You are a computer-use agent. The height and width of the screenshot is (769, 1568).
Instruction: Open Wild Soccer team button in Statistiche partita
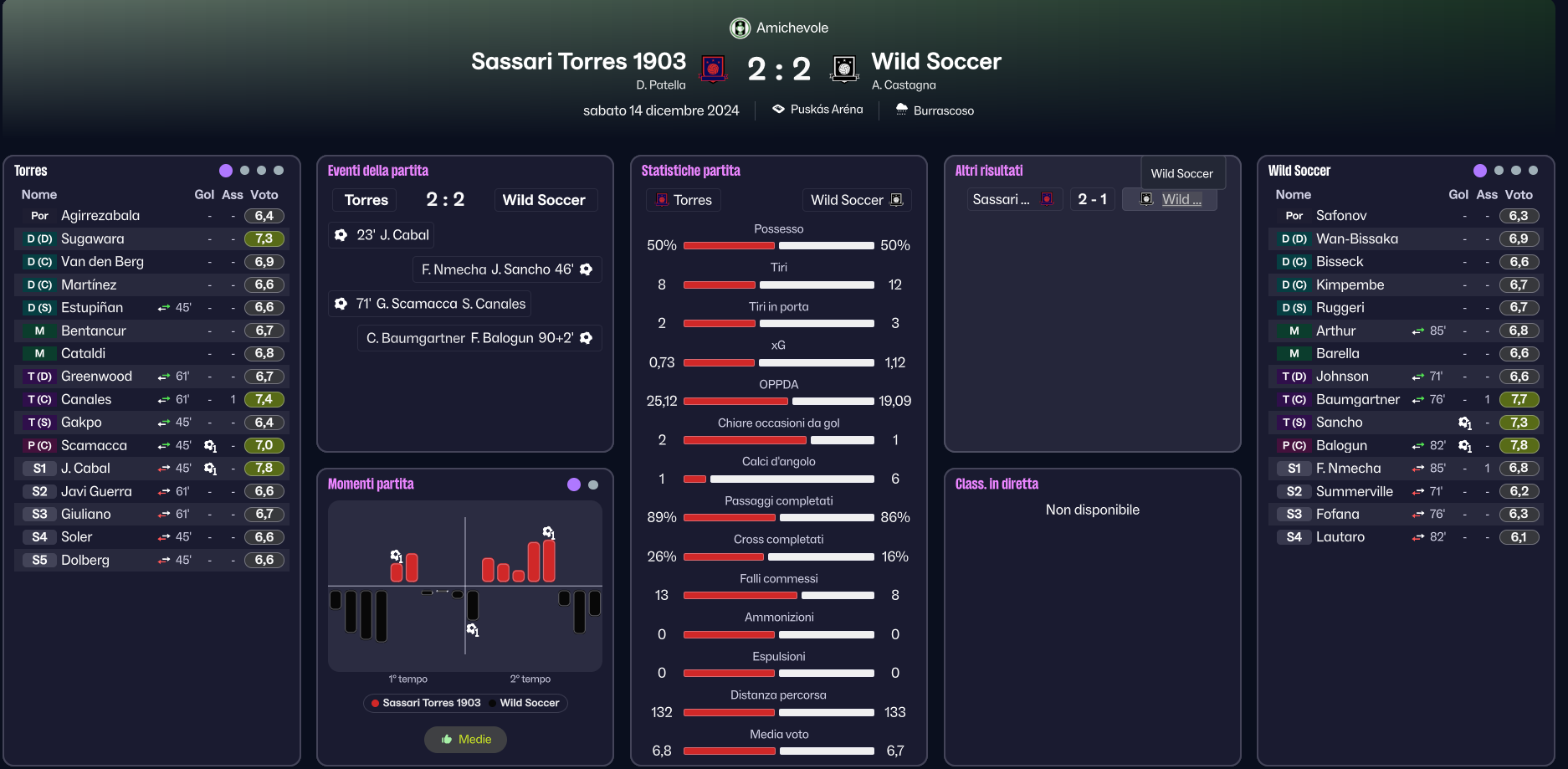point(856,200)
